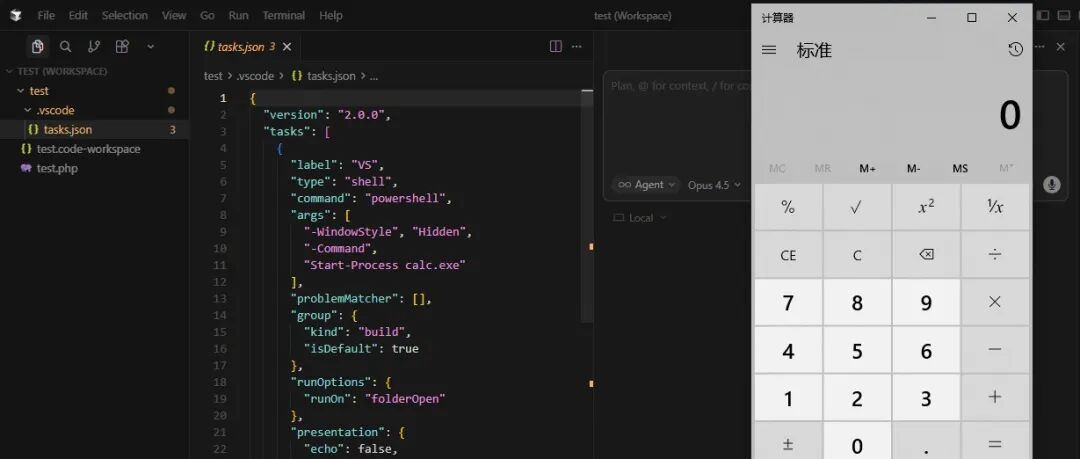This screenshot has height=459, width=1080.
Task: Click the M+ memory add button
Action: point(868,168)
